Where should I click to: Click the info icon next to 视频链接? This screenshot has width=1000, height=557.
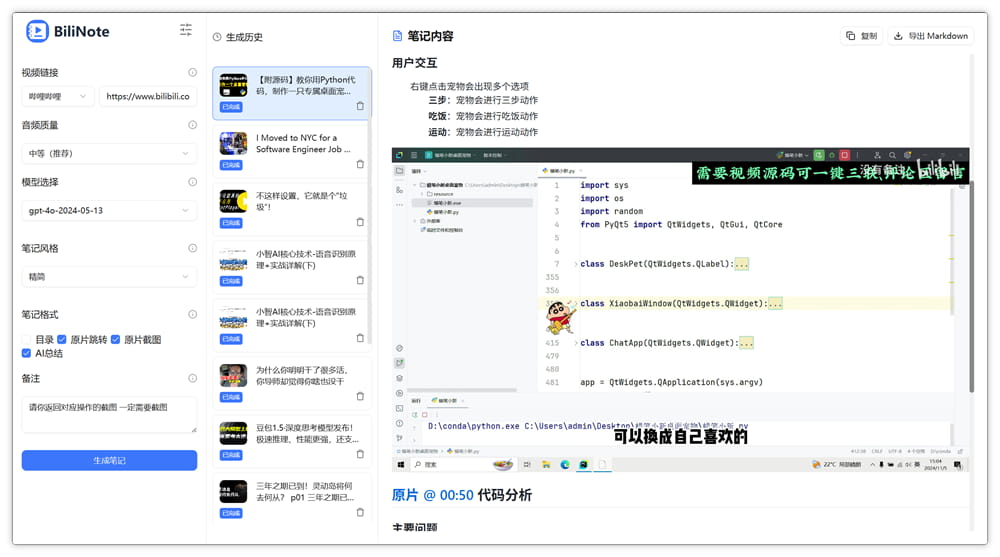coord(193,73)
